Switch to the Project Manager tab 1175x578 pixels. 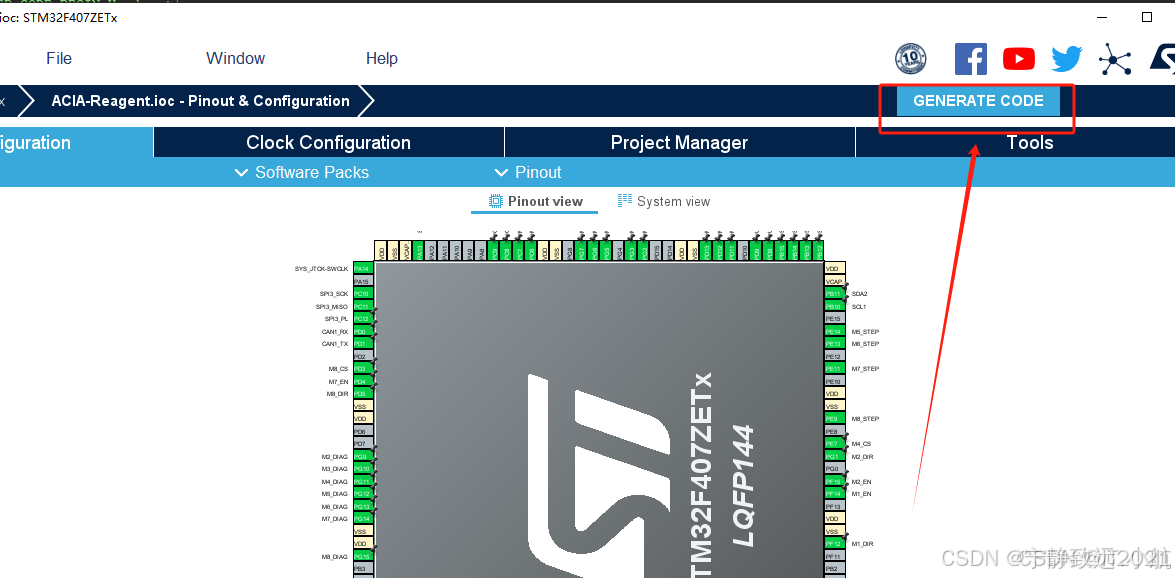(x=679, y=142)
